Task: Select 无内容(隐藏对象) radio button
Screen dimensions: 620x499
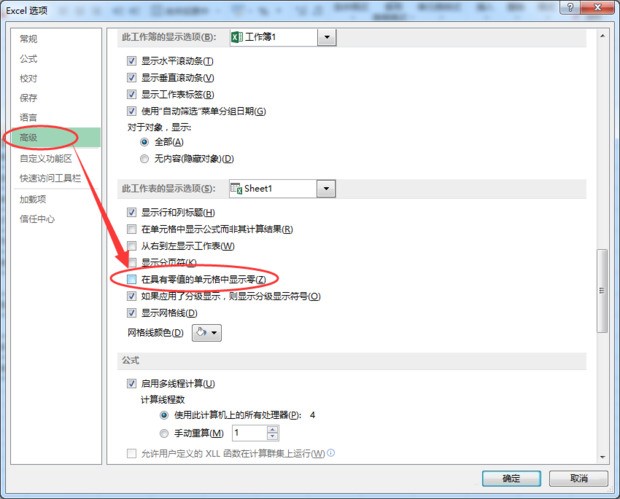Action: 144,159
